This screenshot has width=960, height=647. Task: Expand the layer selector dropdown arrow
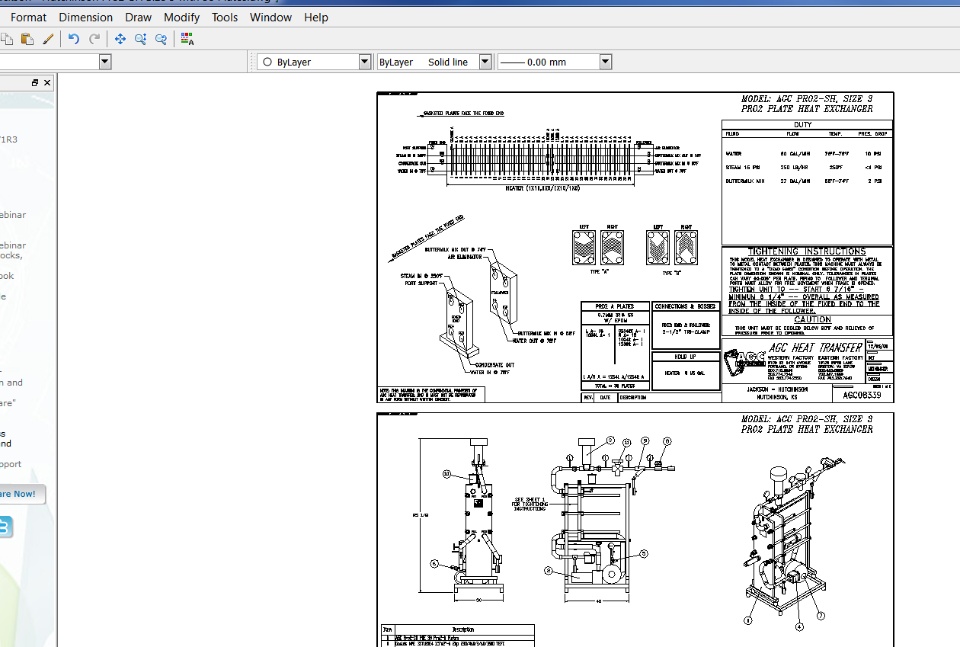point(105,61)
